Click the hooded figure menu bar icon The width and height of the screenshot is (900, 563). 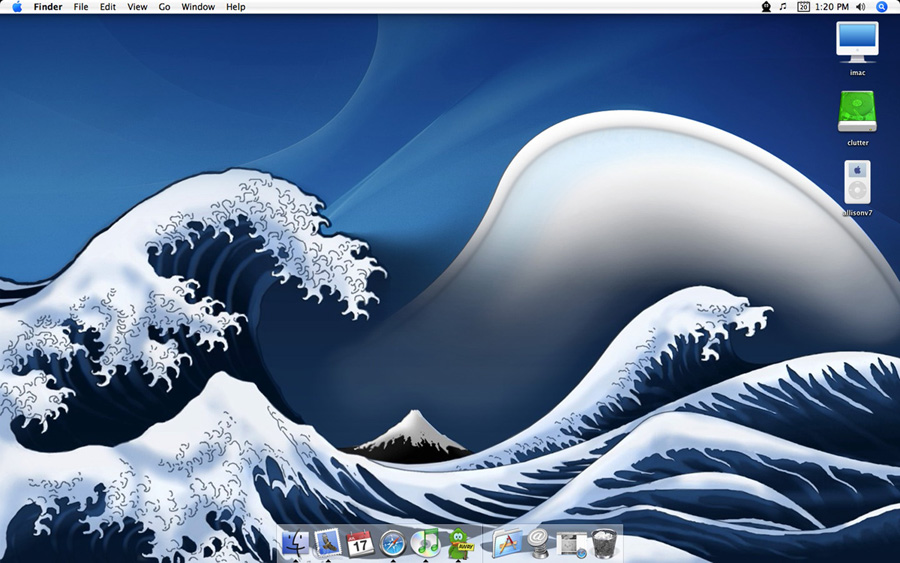pos(766,7)
